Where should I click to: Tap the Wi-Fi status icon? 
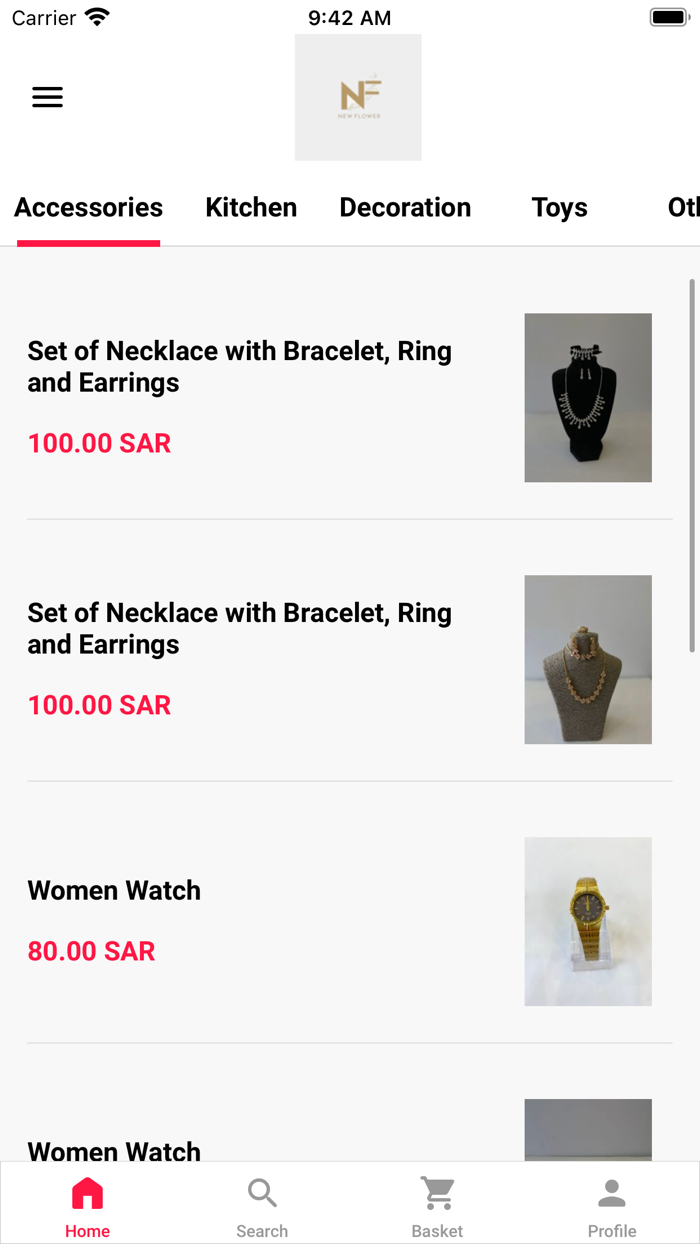pyautogui.click(x=97, y=18)
